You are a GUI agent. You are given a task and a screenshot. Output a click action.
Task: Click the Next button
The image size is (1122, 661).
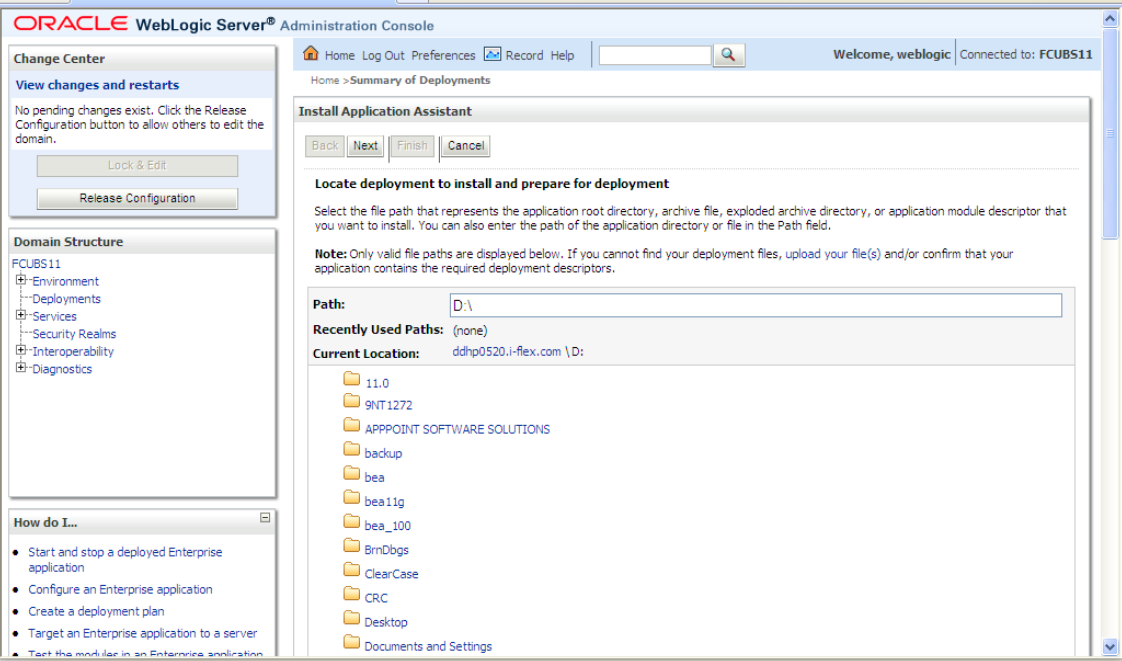pyautogui.click(x=364, y=146)
